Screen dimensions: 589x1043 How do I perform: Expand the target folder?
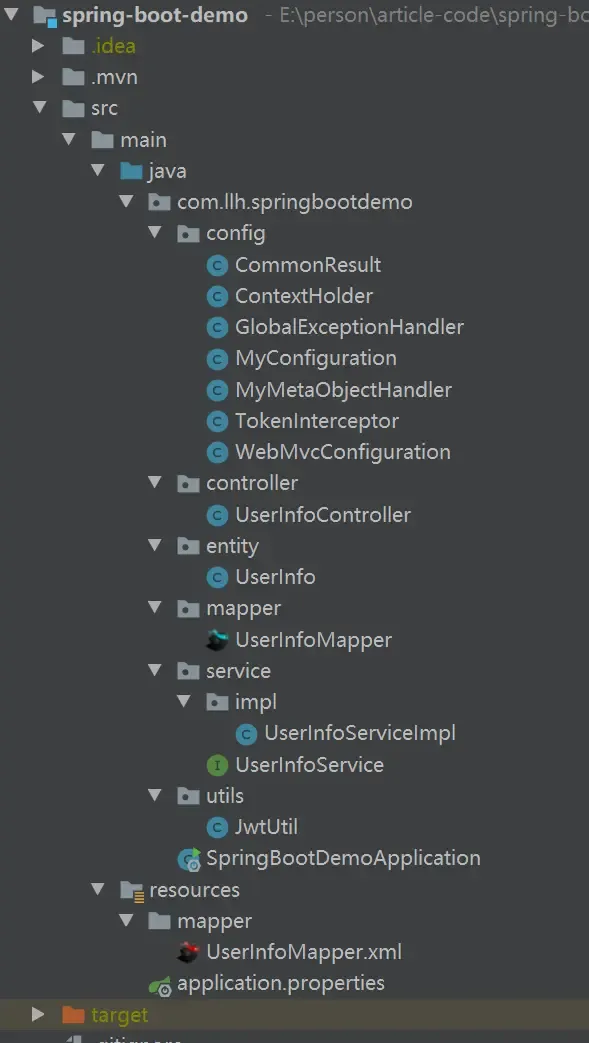(x=38, y=1013)
